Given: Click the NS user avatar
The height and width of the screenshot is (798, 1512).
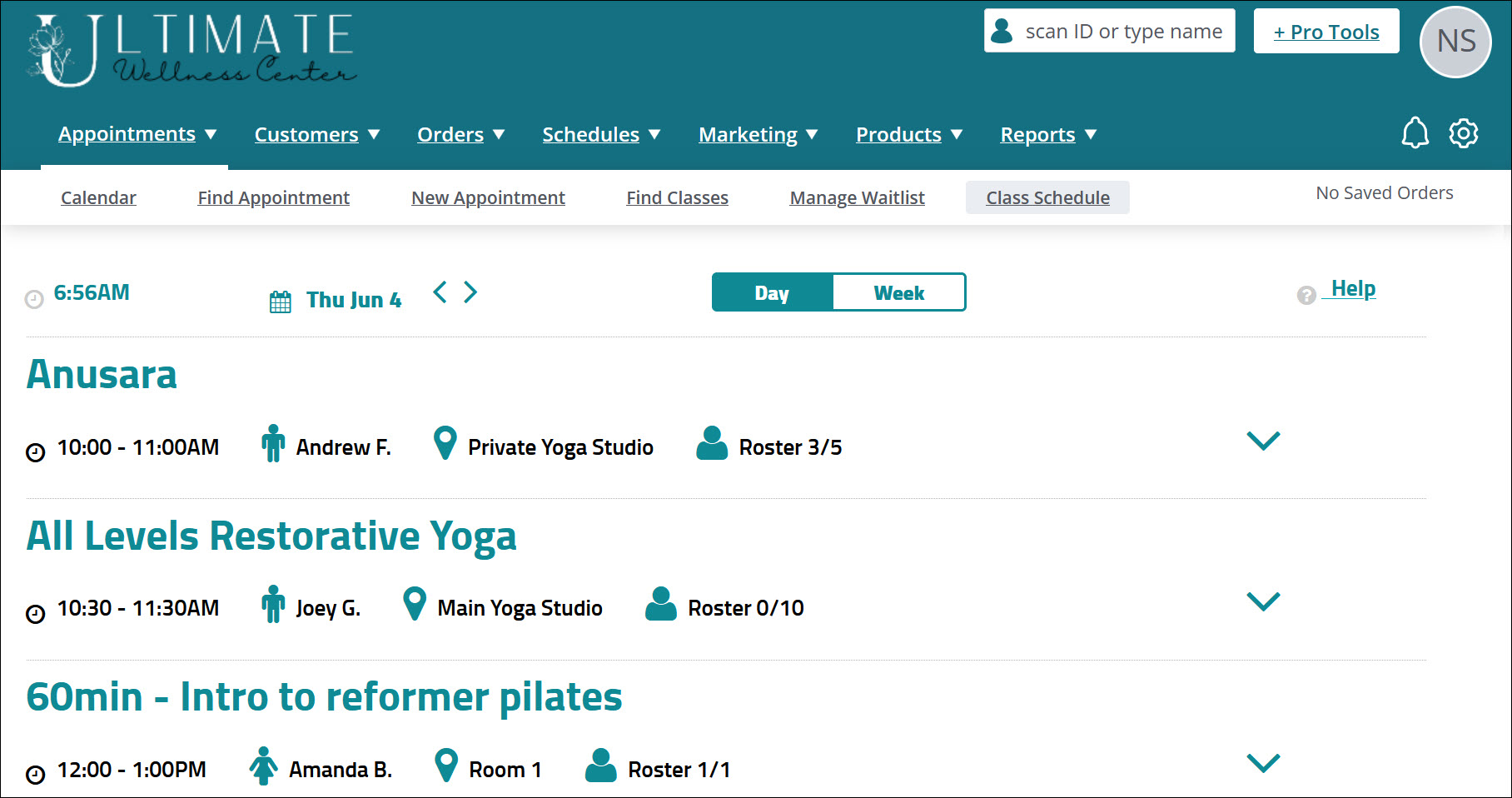Looking at the screenshot, I should (1455, 42).
